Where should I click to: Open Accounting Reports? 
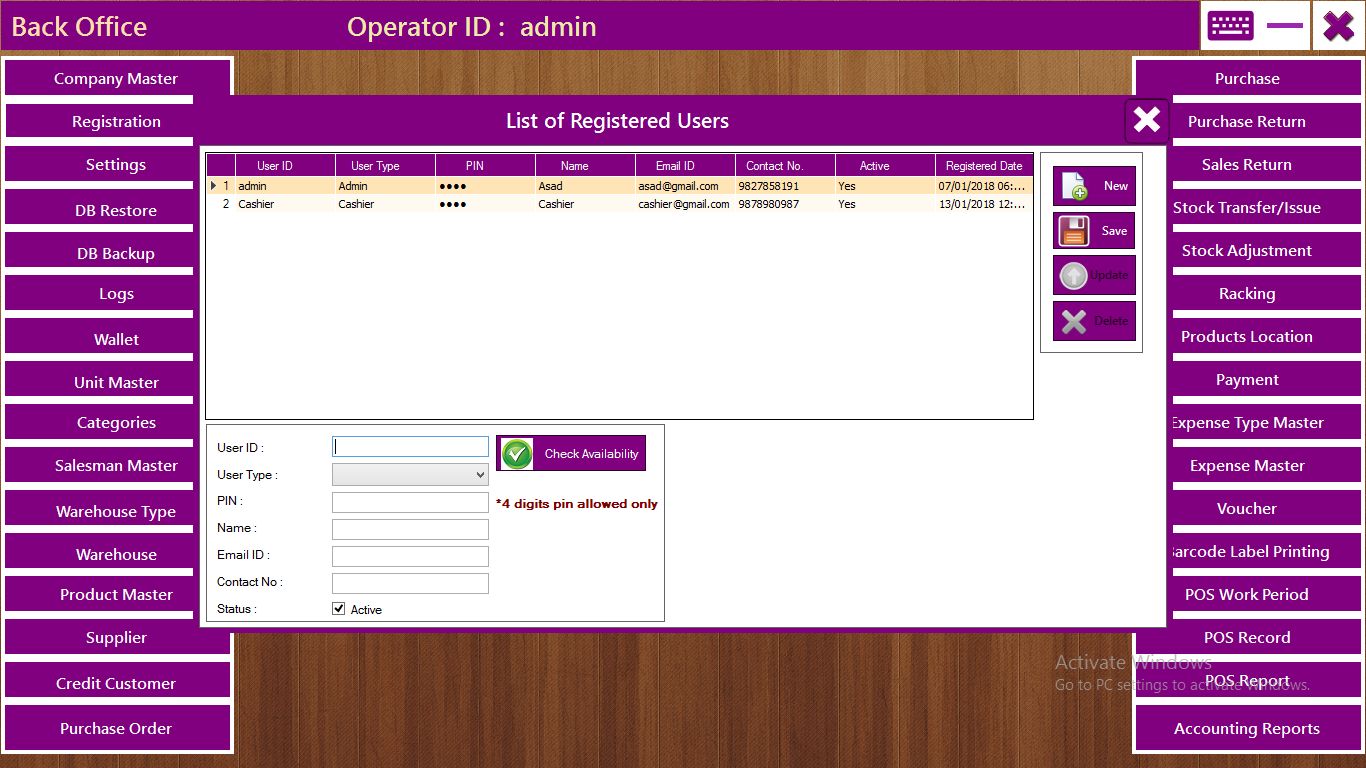[1246, 729]
